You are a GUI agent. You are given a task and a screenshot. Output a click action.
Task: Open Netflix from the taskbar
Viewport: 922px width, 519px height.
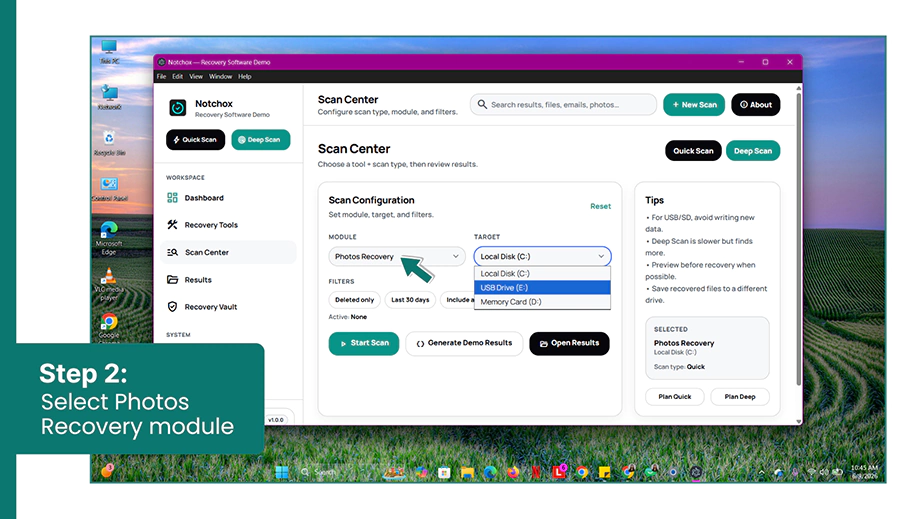coord(536,472)
